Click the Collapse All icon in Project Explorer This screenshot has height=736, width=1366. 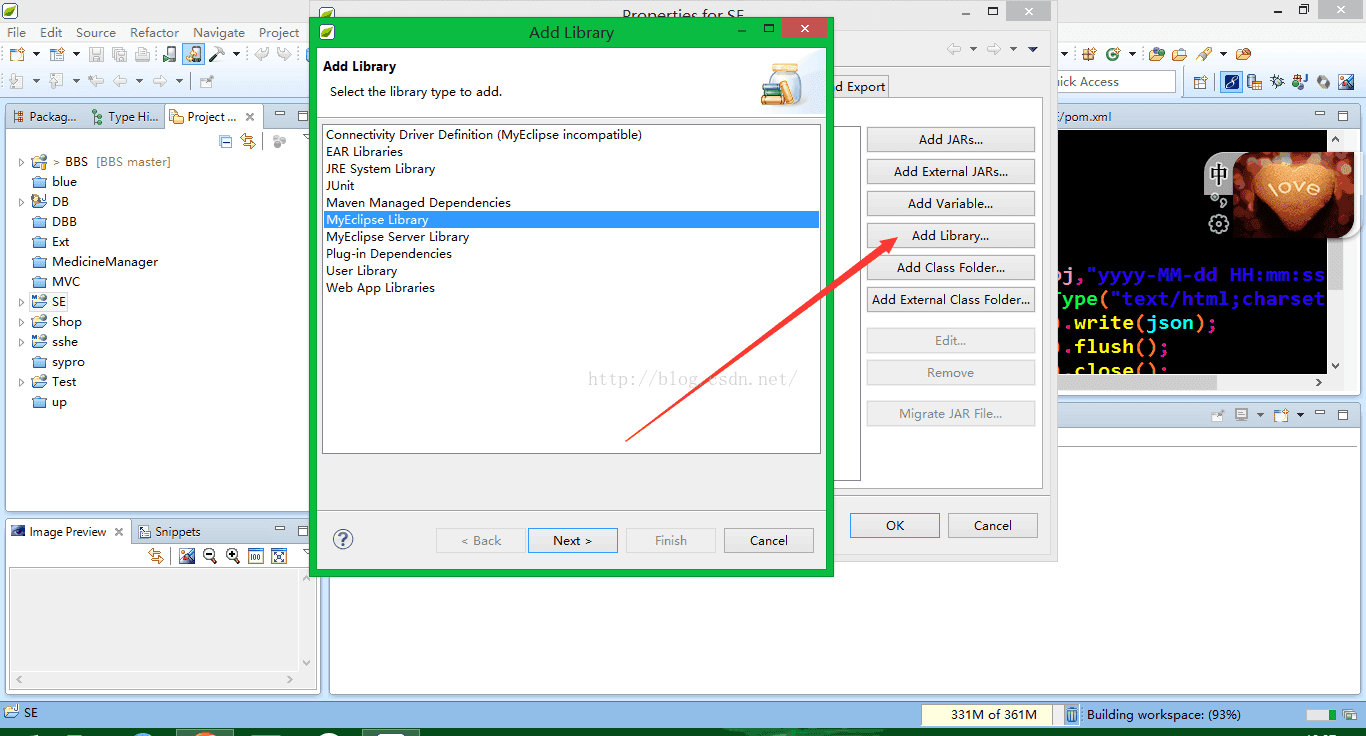point(226,142)
